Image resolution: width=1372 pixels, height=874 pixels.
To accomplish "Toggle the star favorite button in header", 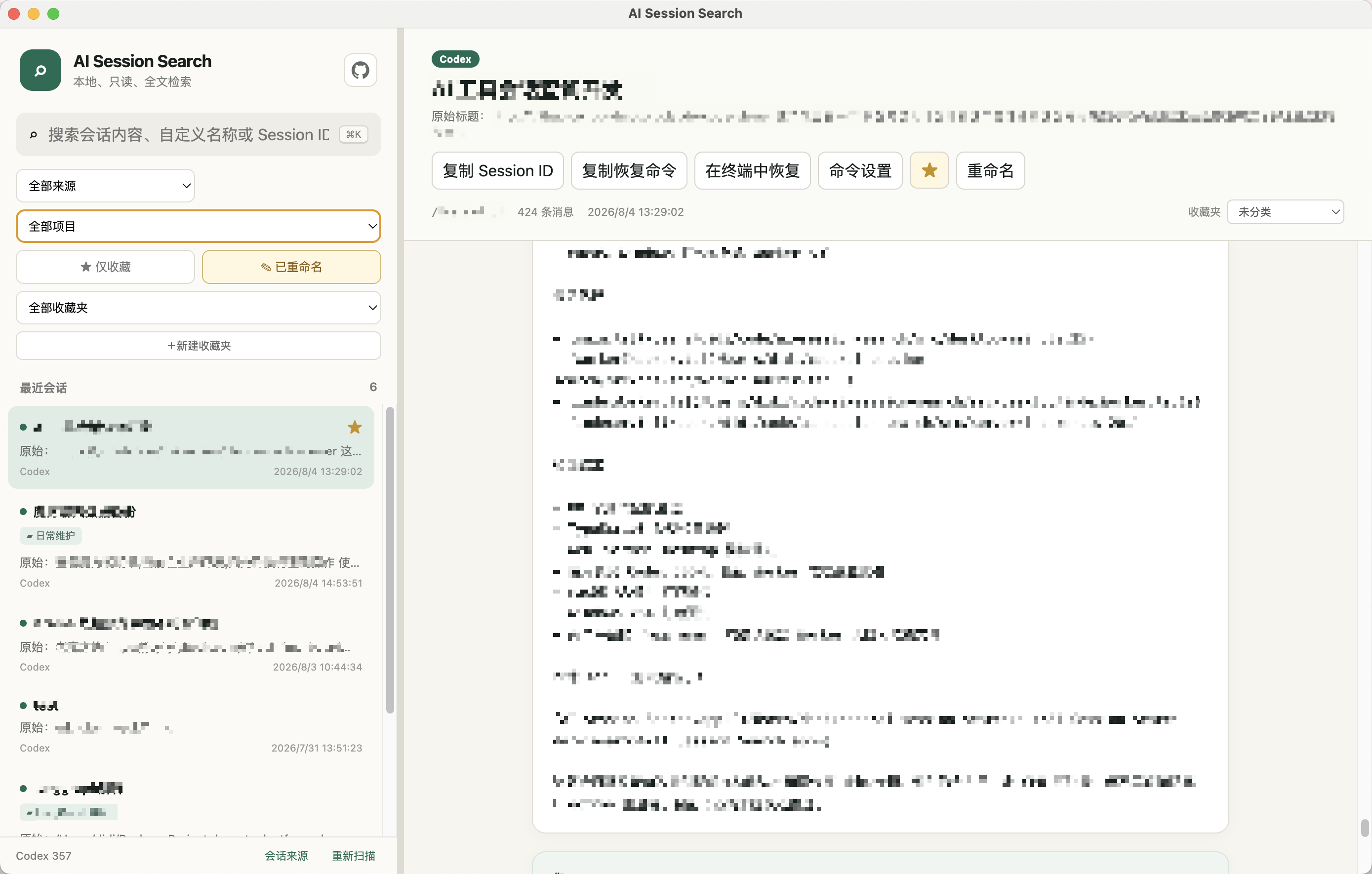I will tap(928, 170).
